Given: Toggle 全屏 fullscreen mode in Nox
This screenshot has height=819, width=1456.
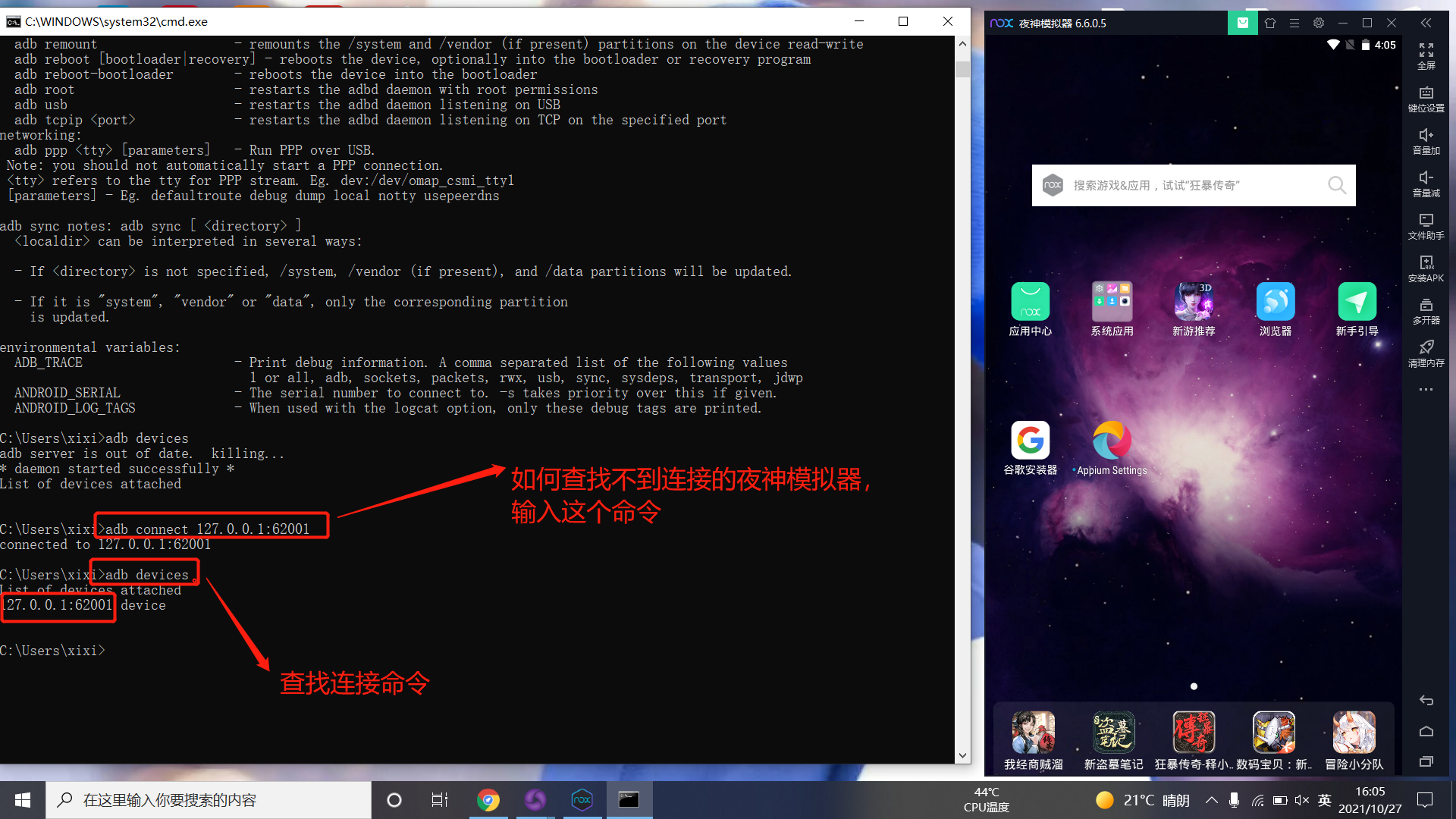Looking at the screenshot, I should 1426,55.
